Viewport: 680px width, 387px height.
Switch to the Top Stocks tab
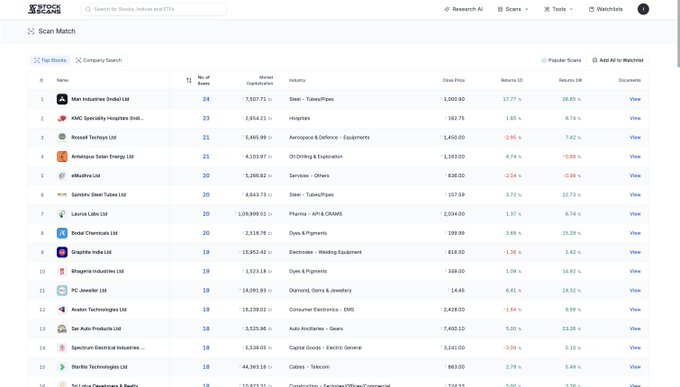(50, 60)
